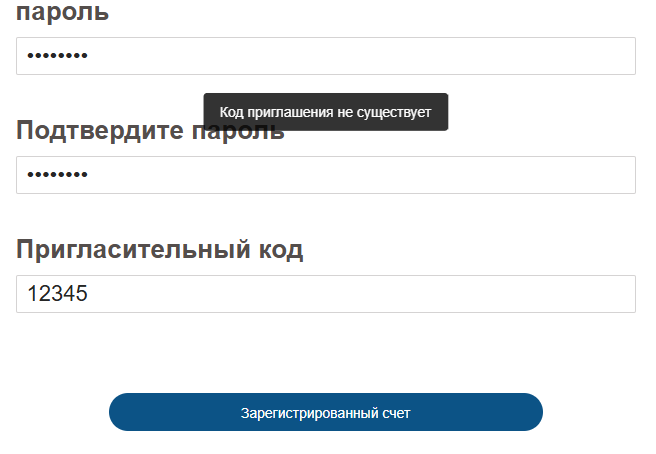Place cursor after the first password dots
The image size is (656, 454).
click(x=90, y=56)
